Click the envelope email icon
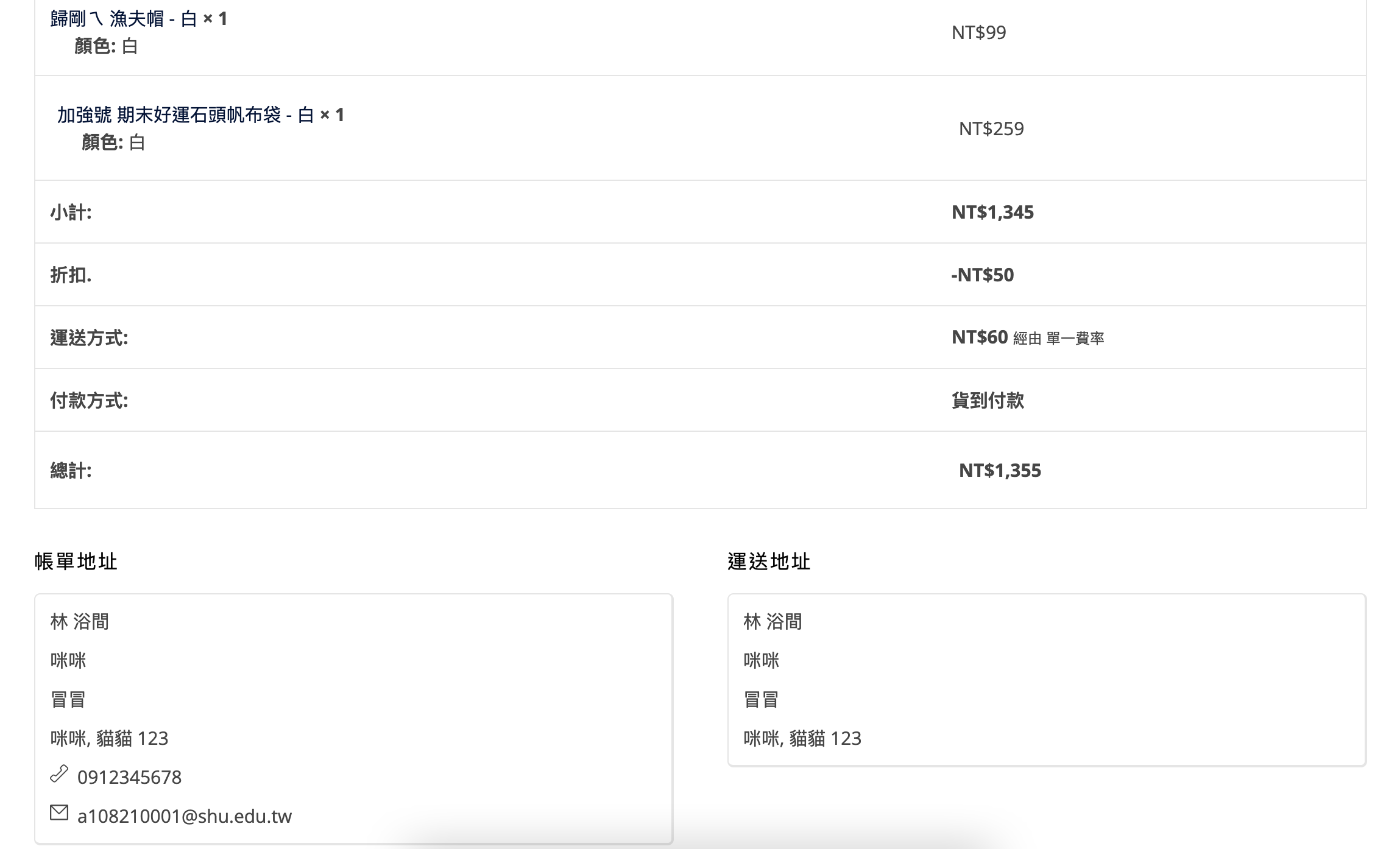 click(x=59, y=813)
